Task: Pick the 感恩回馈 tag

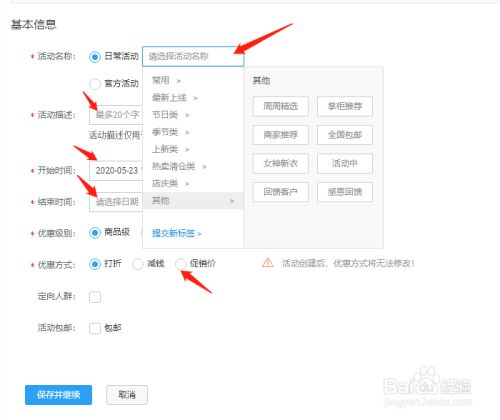Action: coord(345,192)
